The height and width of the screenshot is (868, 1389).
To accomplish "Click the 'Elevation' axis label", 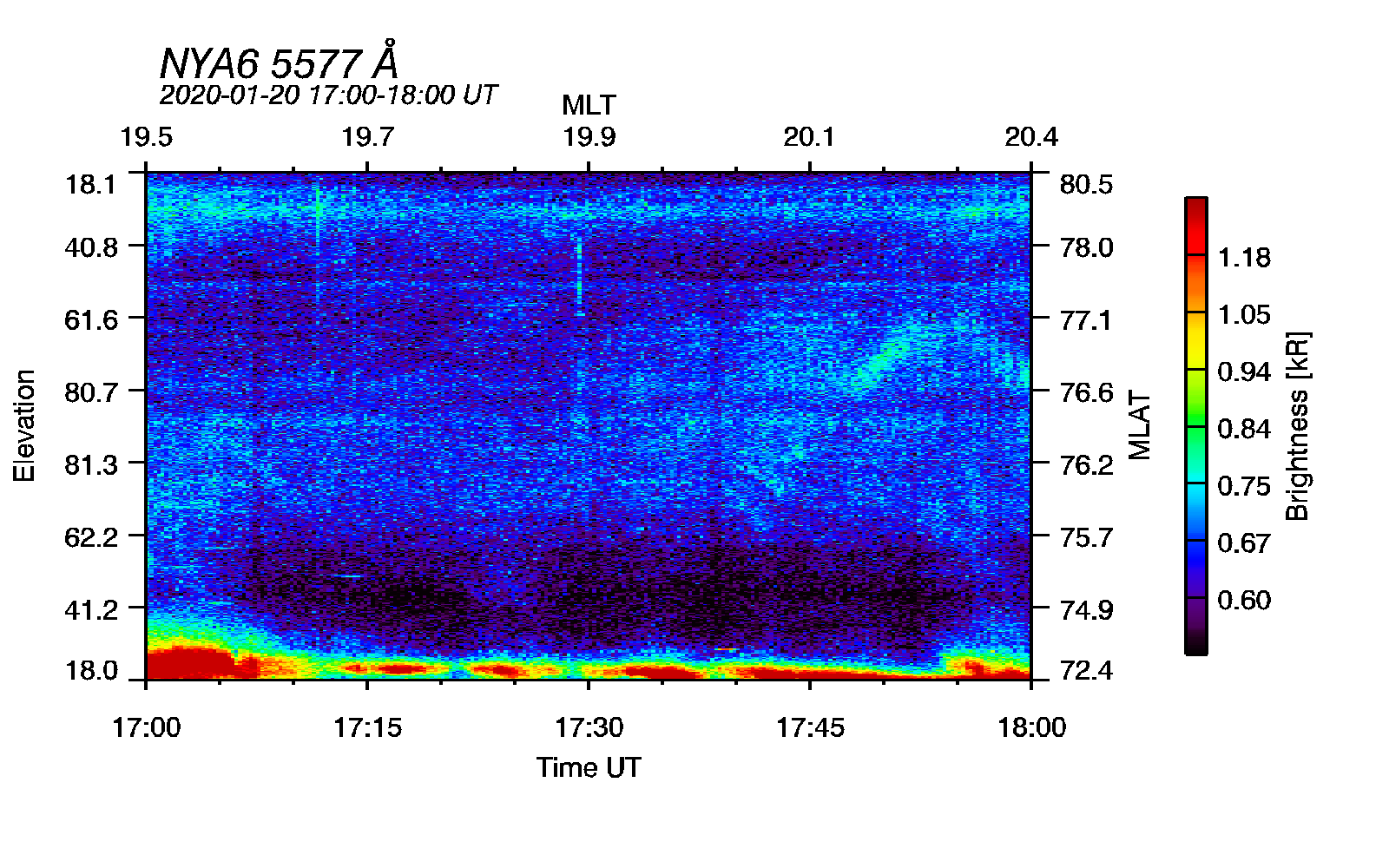I will tap(24, 425).
